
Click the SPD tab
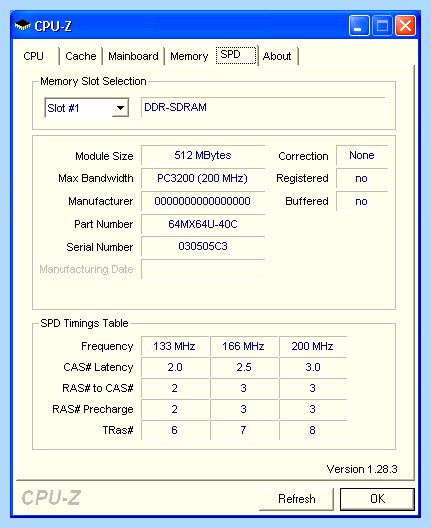coord(236,55)
